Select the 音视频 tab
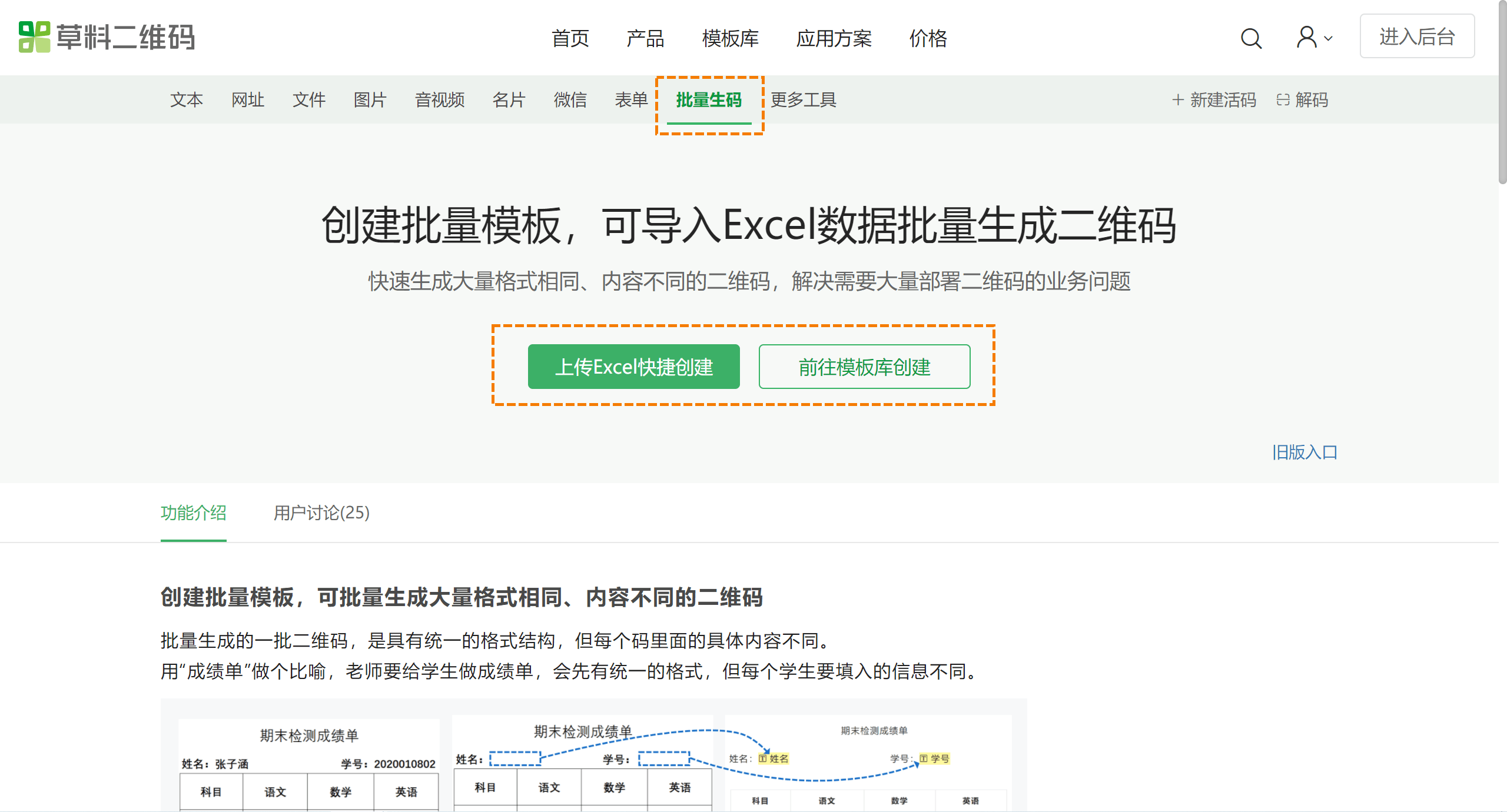This screenshot has height=812, width=1507. (440, 100)
